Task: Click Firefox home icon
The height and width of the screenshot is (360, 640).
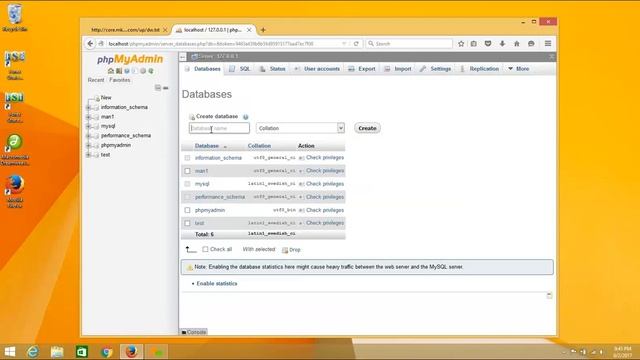Action: pyautogui.click(x=517, y=44)
